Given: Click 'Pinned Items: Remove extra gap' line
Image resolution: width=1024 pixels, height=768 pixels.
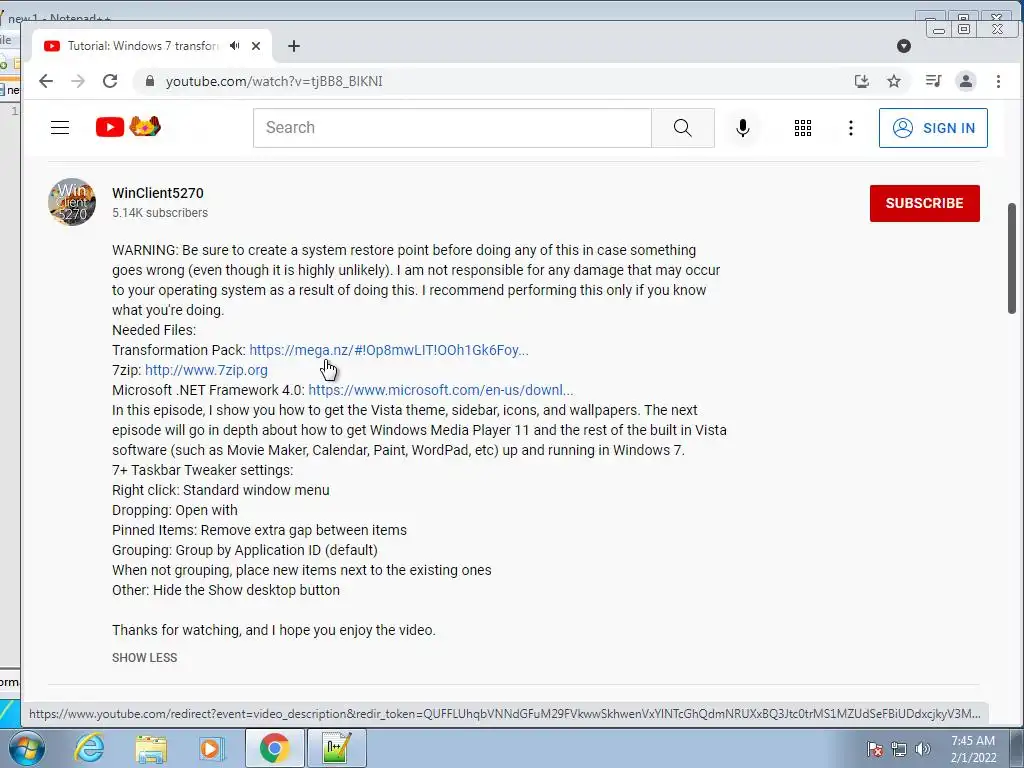Looking at the screenshot, I should pyautogui.click(x=259, y=530).
